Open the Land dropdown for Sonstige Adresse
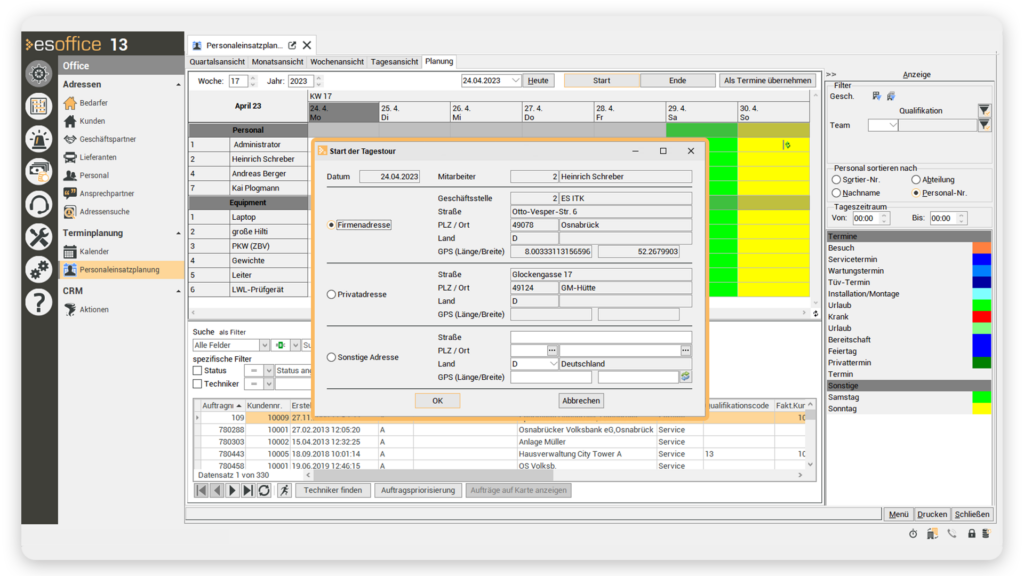The height and width of the screenshot is (576, 1024). point(554,364)
